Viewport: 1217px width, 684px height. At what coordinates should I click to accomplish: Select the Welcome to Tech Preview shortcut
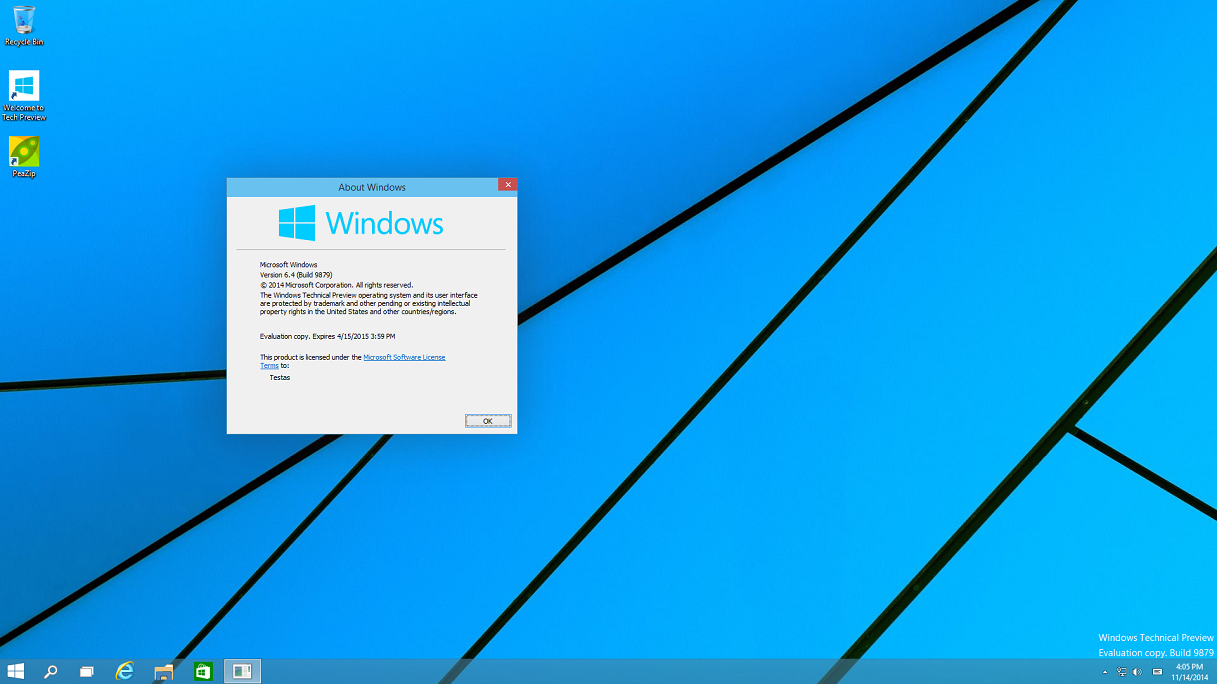click(24, 88)
